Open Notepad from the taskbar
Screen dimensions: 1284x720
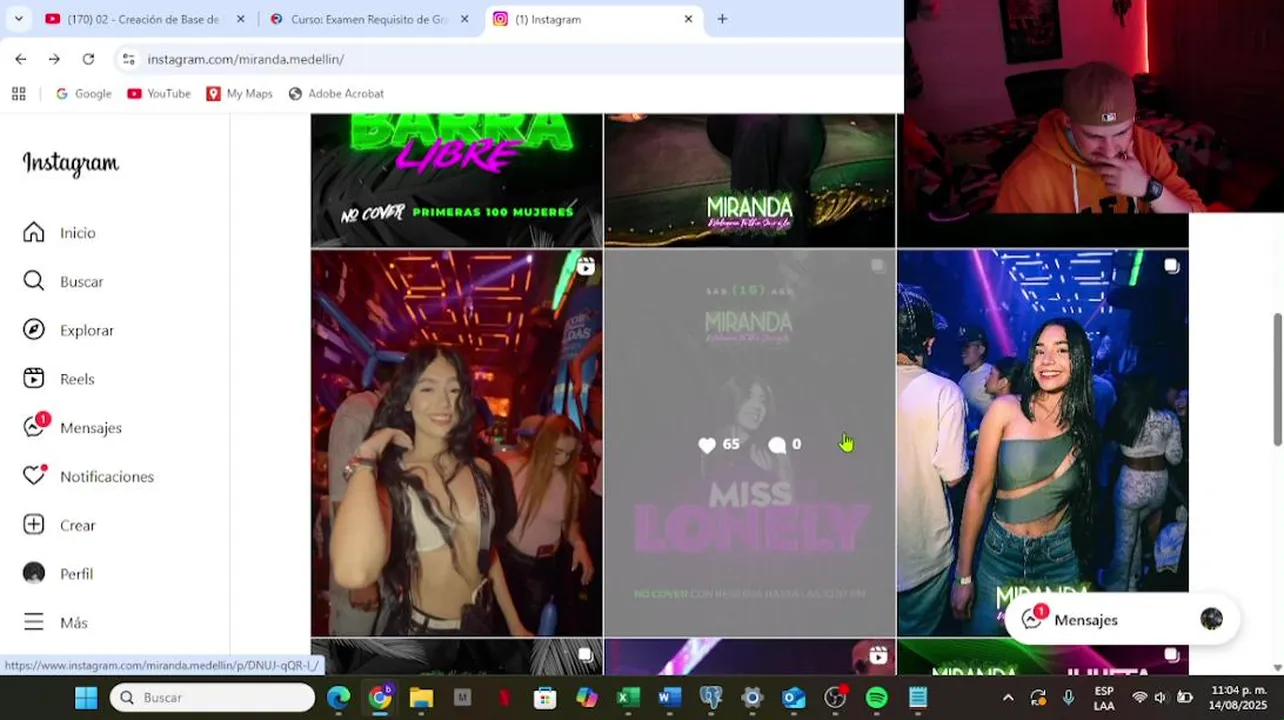coord(918,697)
